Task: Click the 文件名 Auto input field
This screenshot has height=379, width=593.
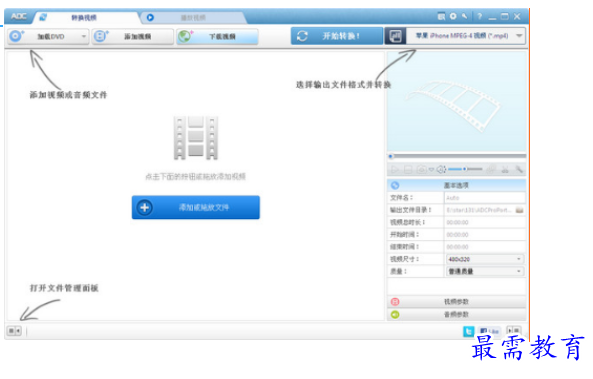Action: pos(485,197)
